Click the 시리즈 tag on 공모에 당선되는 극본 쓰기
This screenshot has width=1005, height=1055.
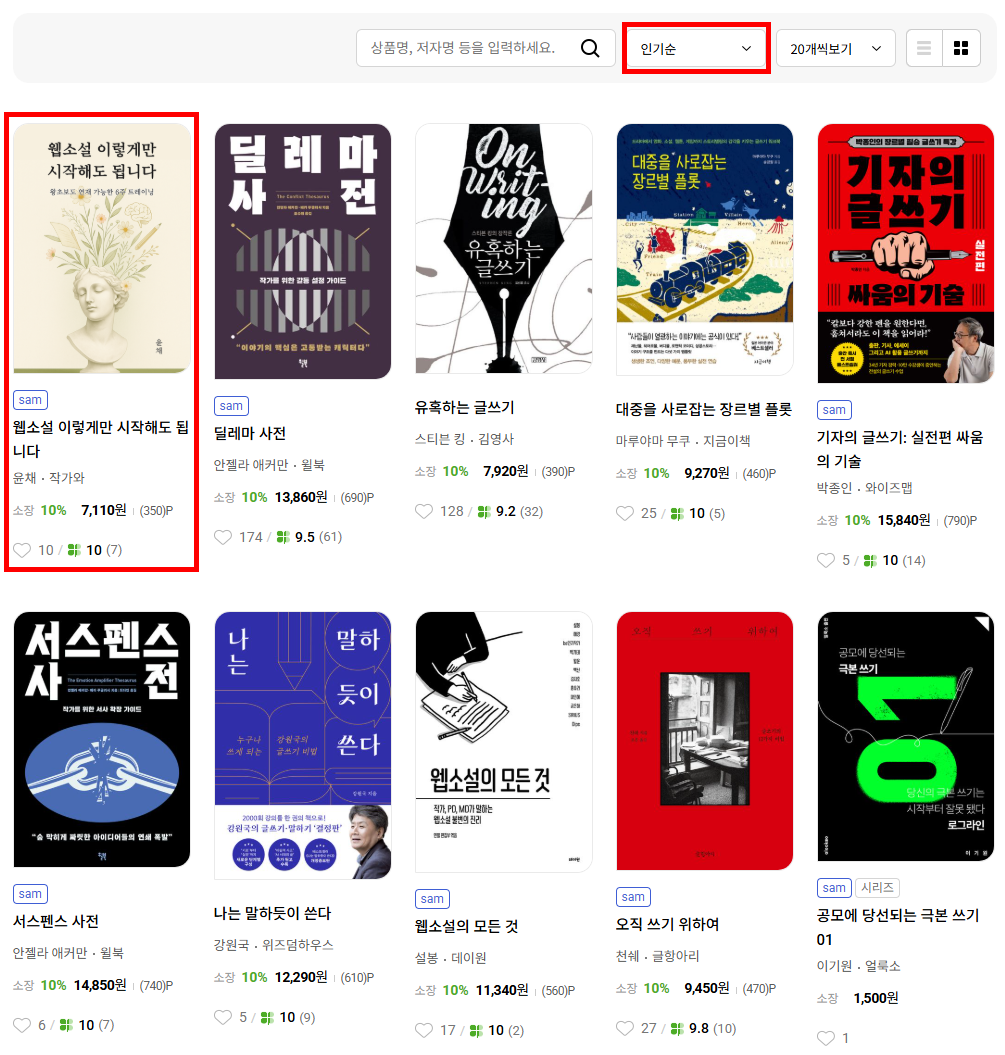(877, 887)
